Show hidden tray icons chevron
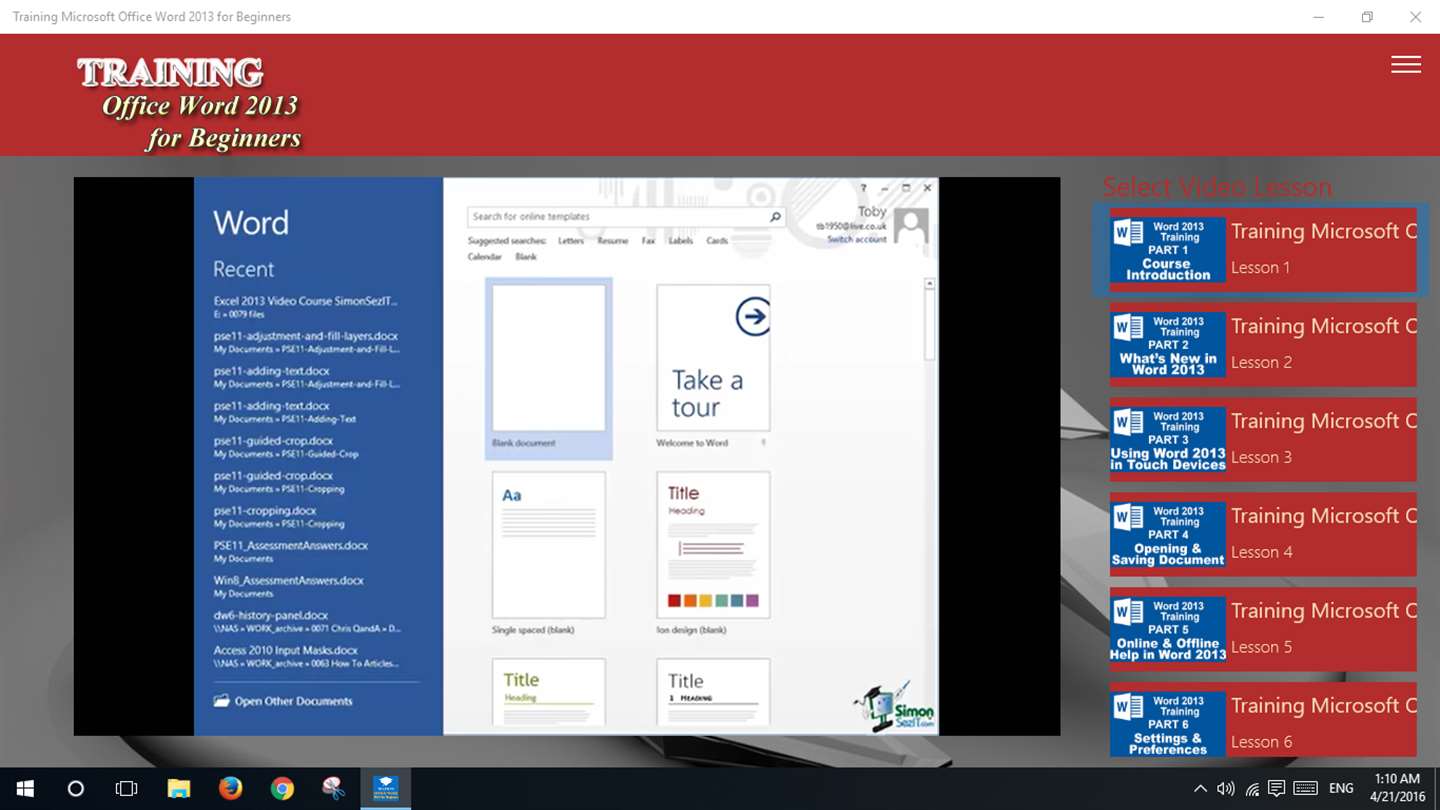This screenshot has width=1440, height=810. coord(1200,789)
